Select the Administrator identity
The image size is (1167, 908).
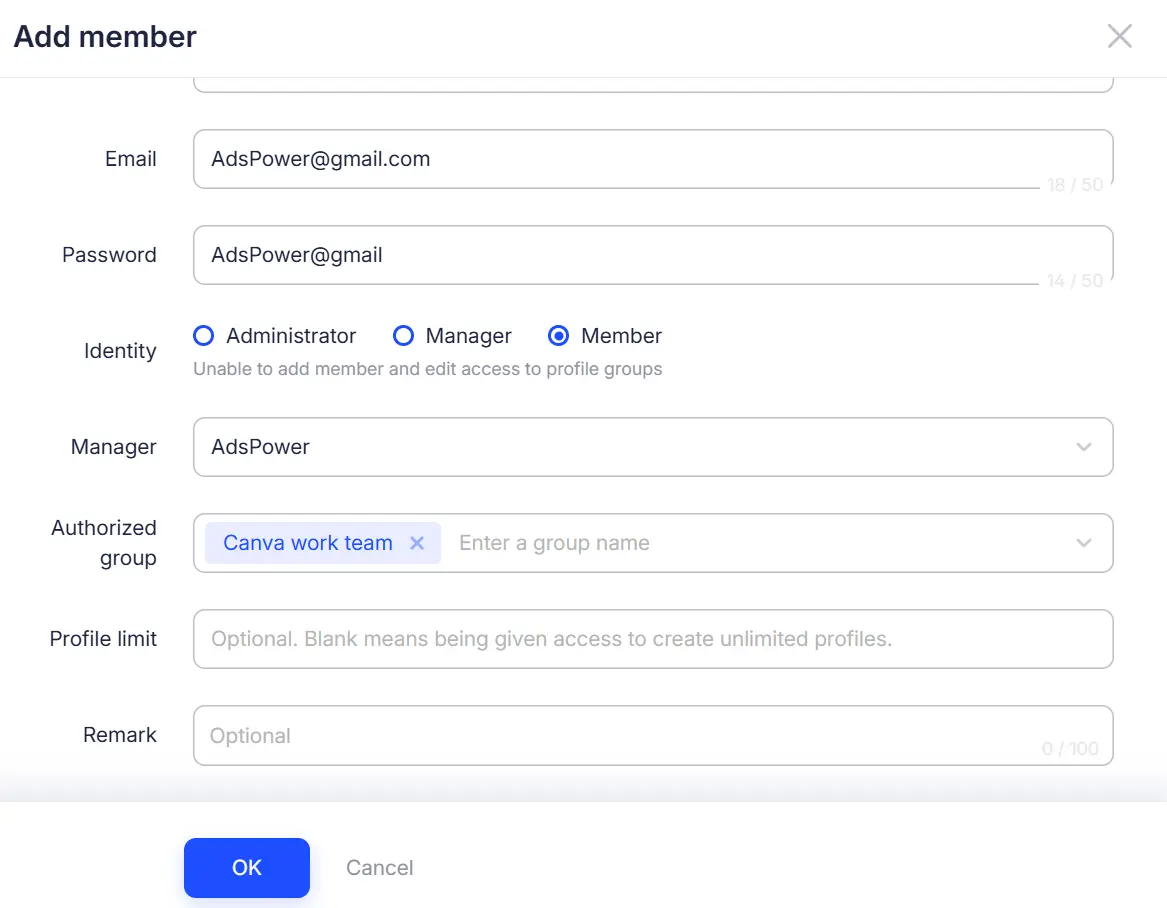point(203,336)
